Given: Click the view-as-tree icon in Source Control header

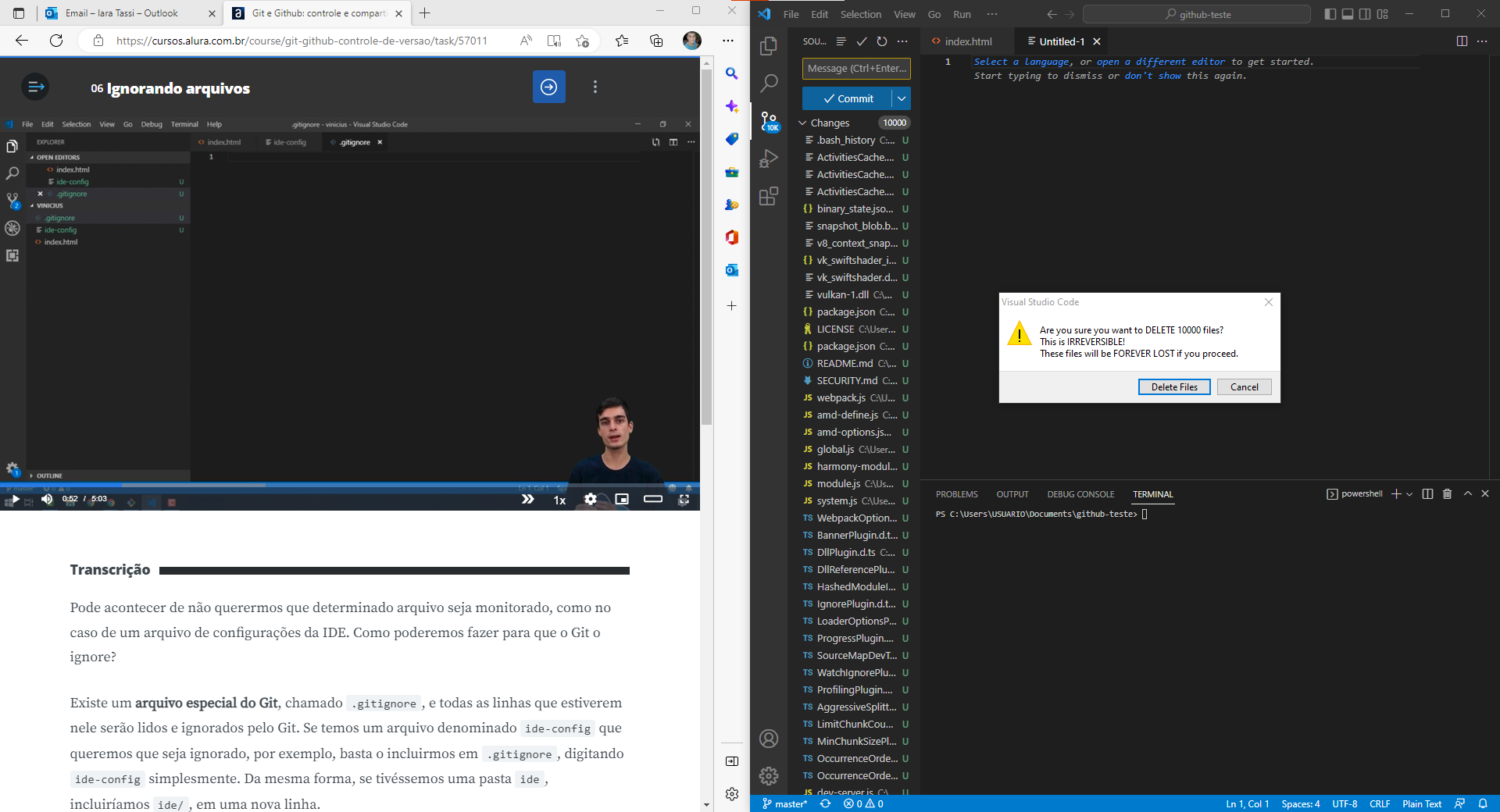Looking at the screenshot, I should coord(841,41).
